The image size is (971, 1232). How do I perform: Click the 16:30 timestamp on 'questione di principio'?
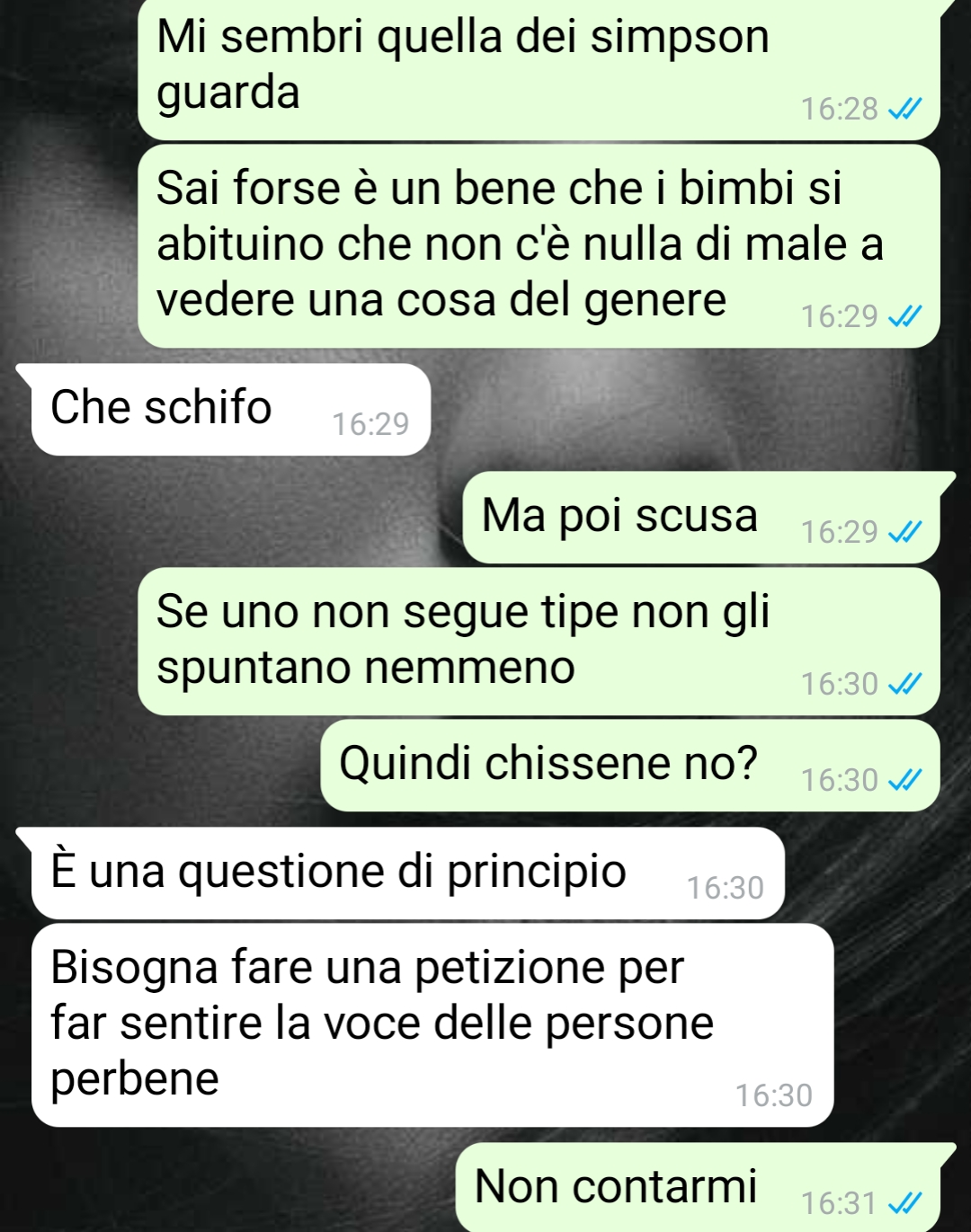[x=725, y=888]
